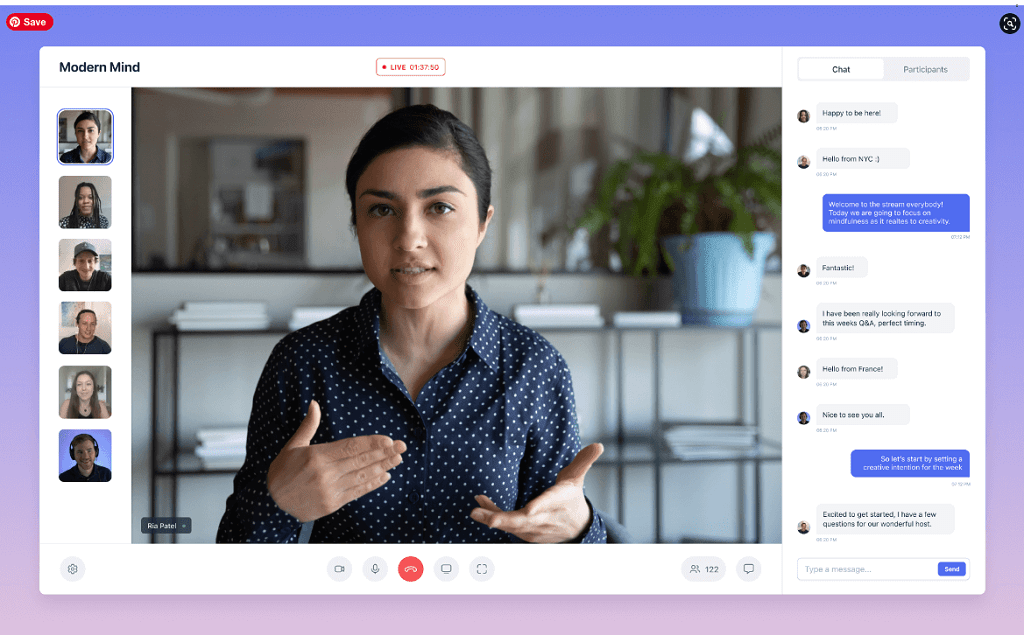Viewport: 1024px width, 635px height.
Task: Toggle the camera video button
Action: [x=340, y=569]
